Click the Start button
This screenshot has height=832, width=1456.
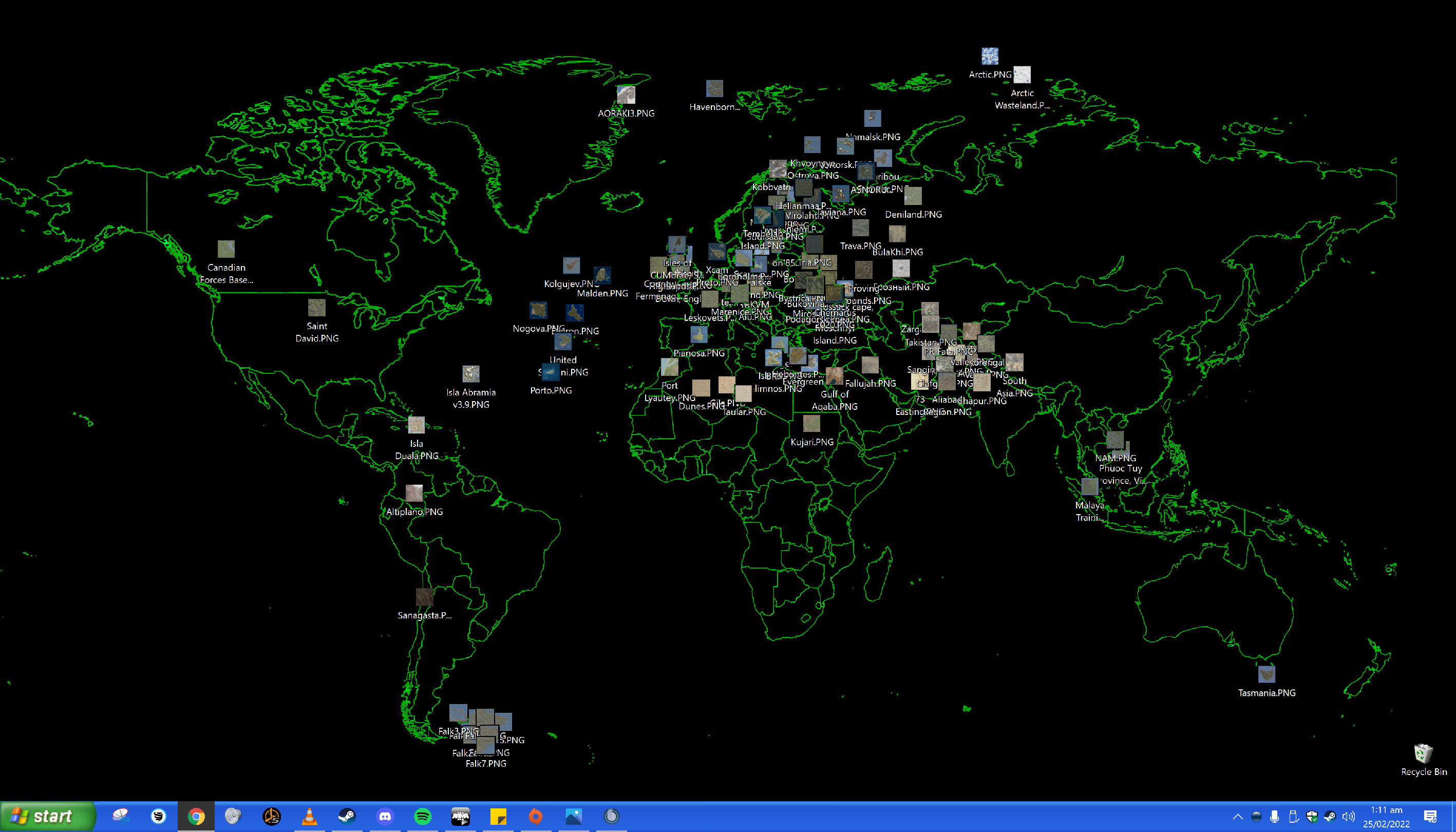(x=47, y=817)
